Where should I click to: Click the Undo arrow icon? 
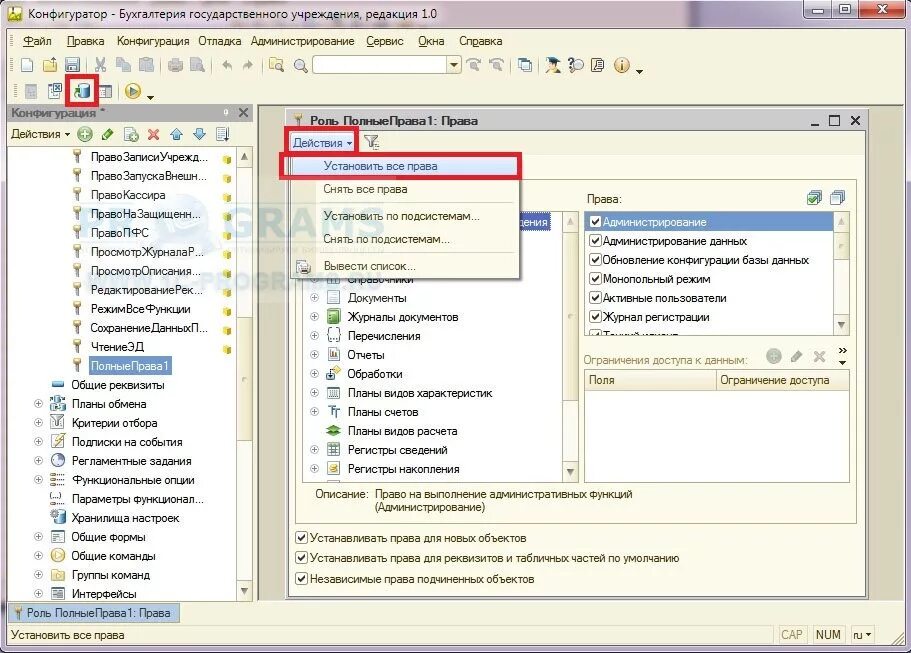click(227, 65)
